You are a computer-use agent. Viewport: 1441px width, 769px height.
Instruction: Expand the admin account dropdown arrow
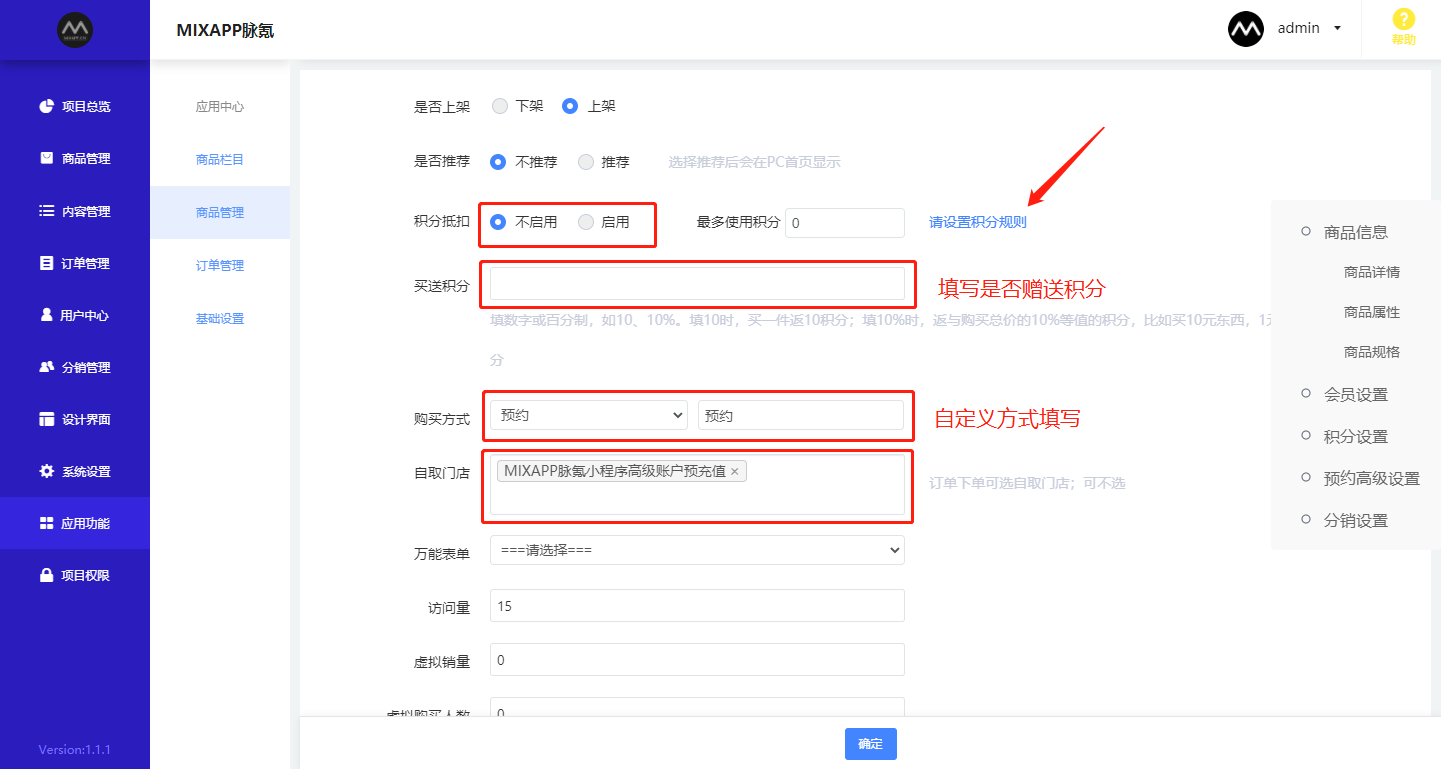(x=1338, y=29)
